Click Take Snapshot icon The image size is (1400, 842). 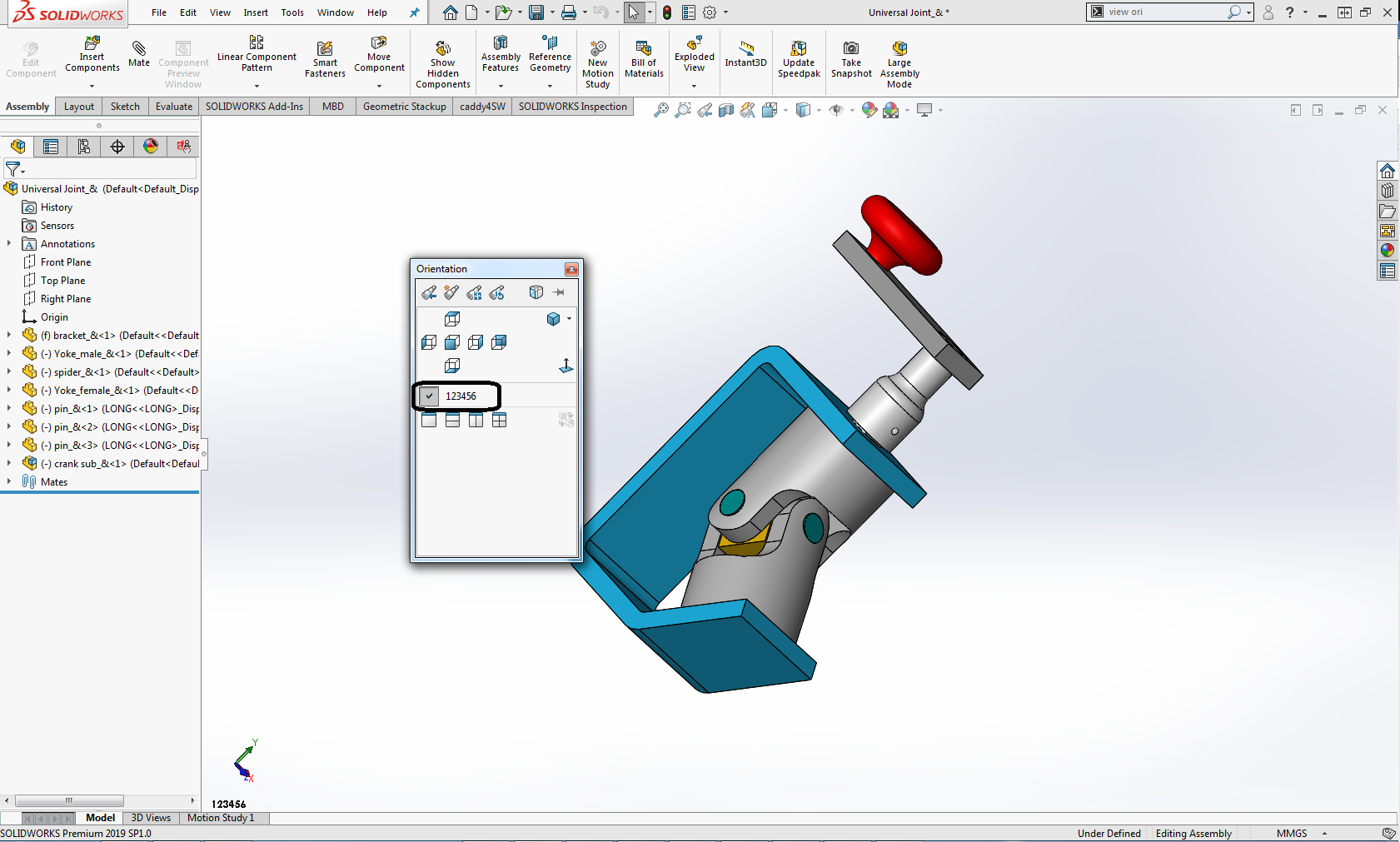pos(850,58)
